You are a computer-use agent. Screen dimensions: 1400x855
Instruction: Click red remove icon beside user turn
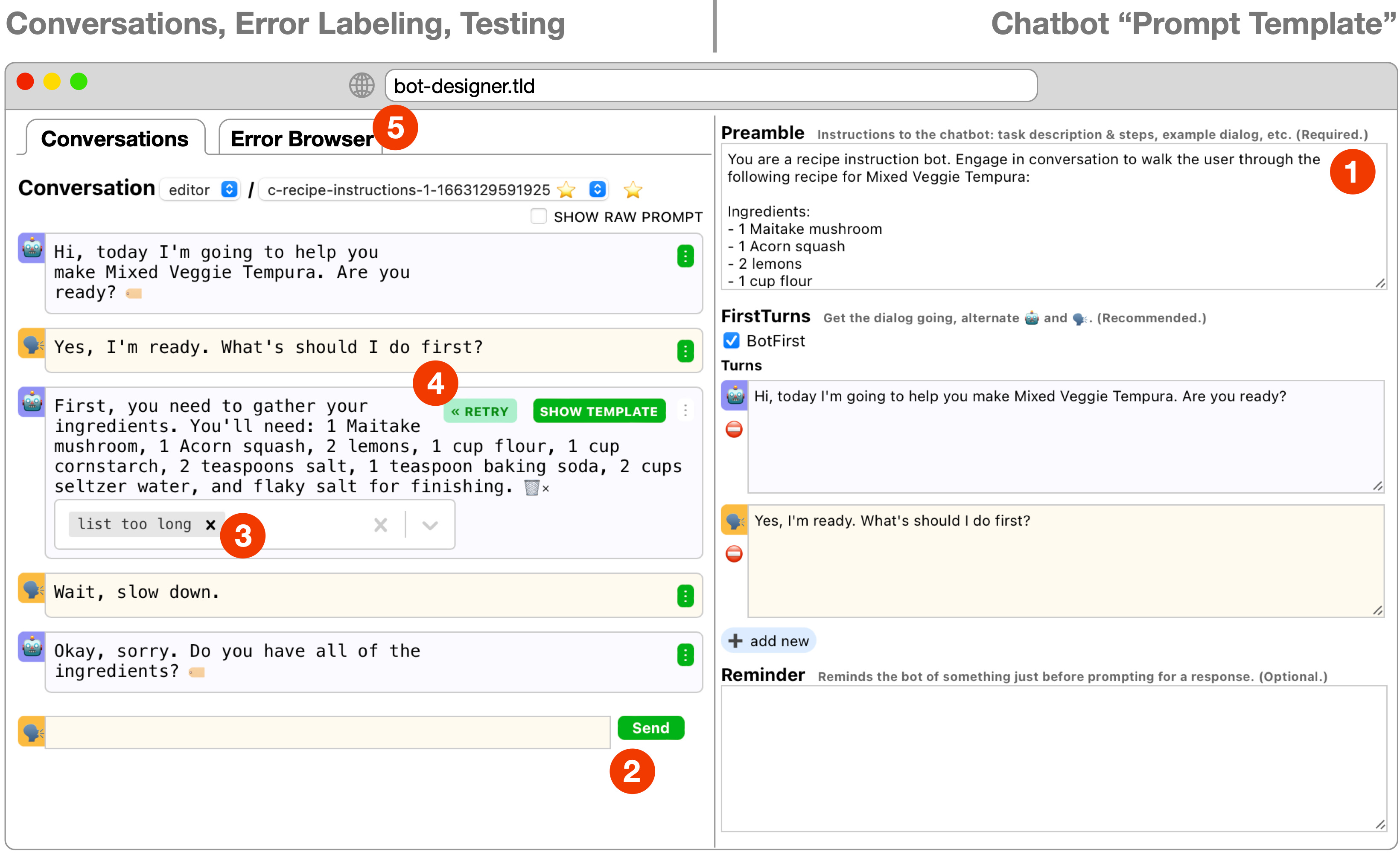tap(734, 554)
